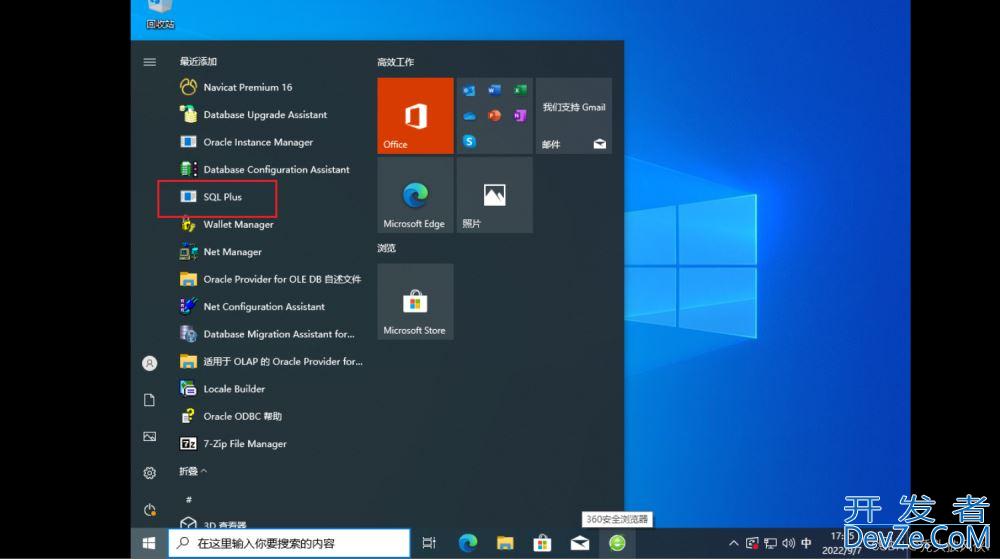Open the Office apps folder tile
The image size is (1000, 559).
coord(494,115)
